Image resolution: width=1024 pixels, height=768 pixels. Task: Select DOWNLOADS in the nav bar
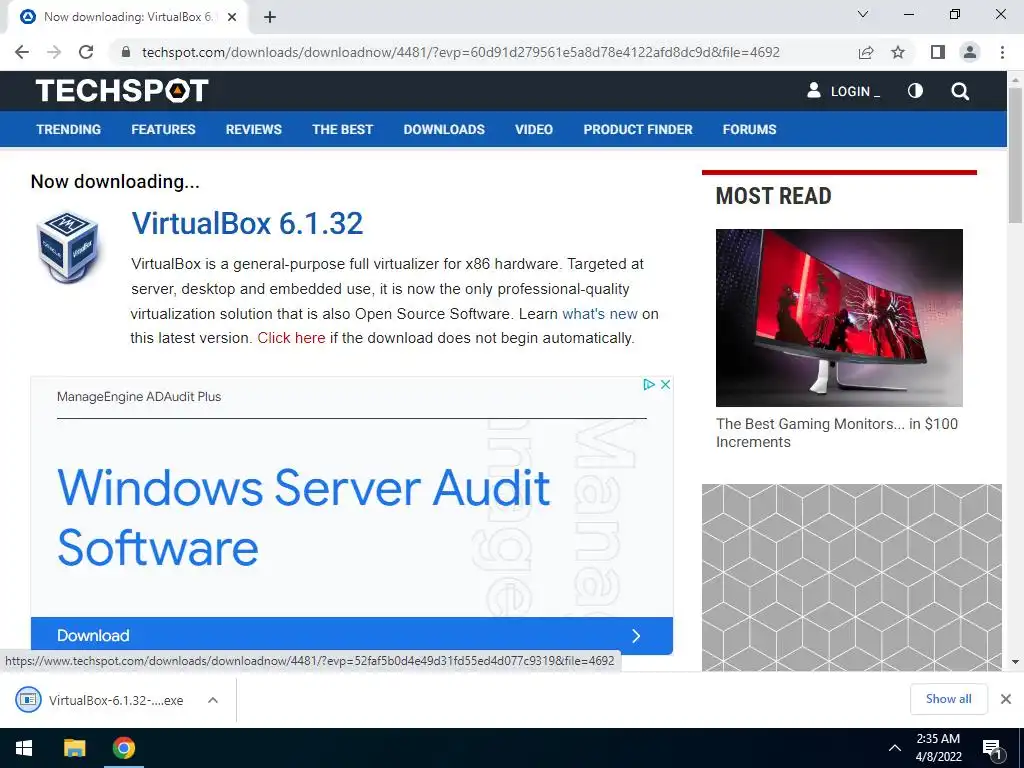click(444, 129)
